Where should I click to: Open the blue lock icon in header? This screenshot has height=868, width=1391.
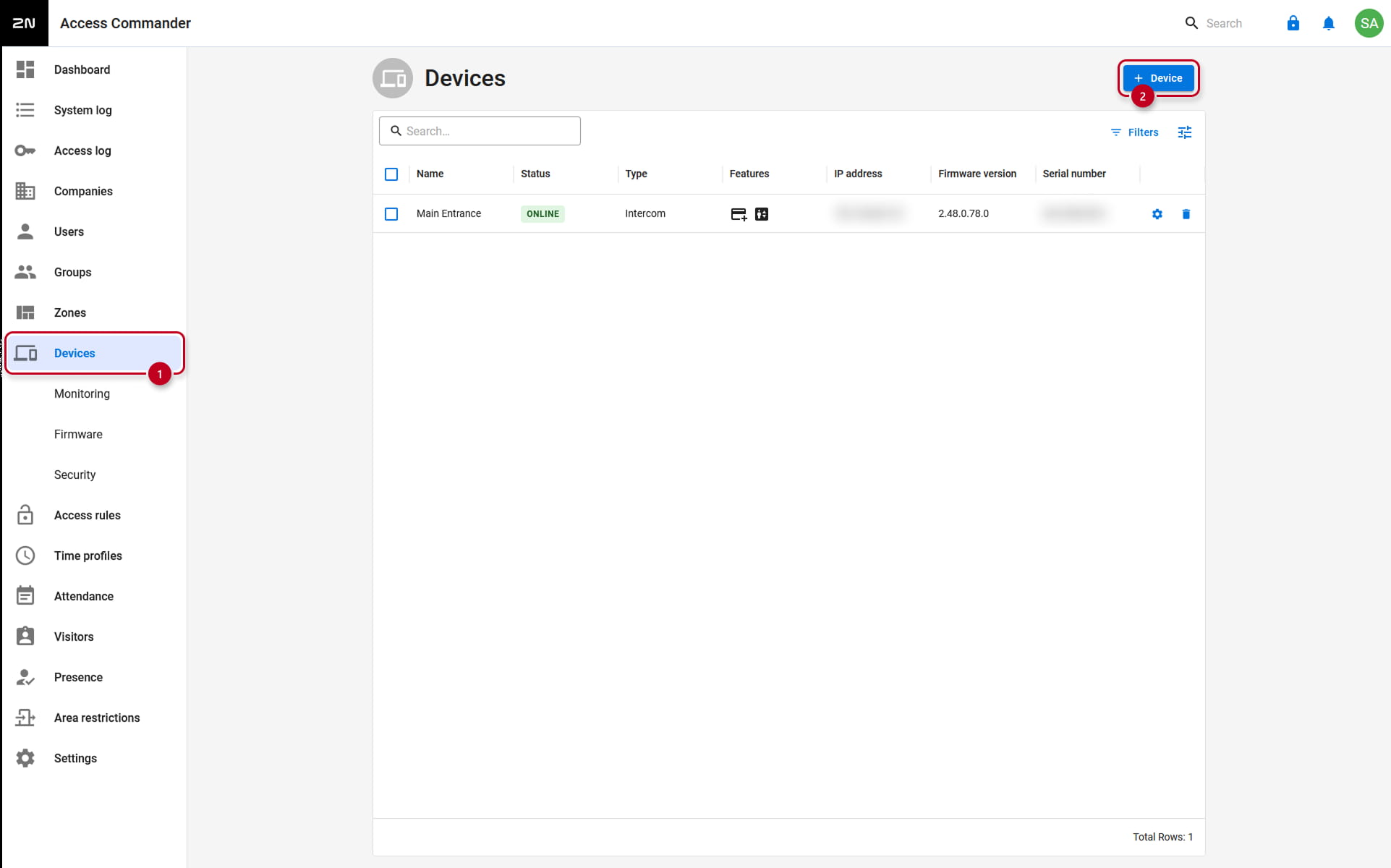pyautogui.click(x=1293, y=23)
